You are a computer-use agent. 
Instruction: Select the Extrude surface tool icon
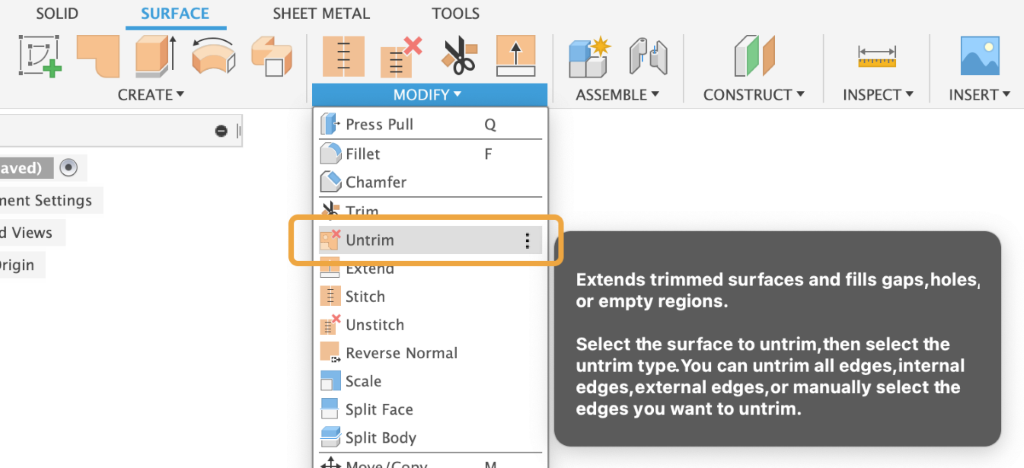pyautogui.click(x=155, y=56)
